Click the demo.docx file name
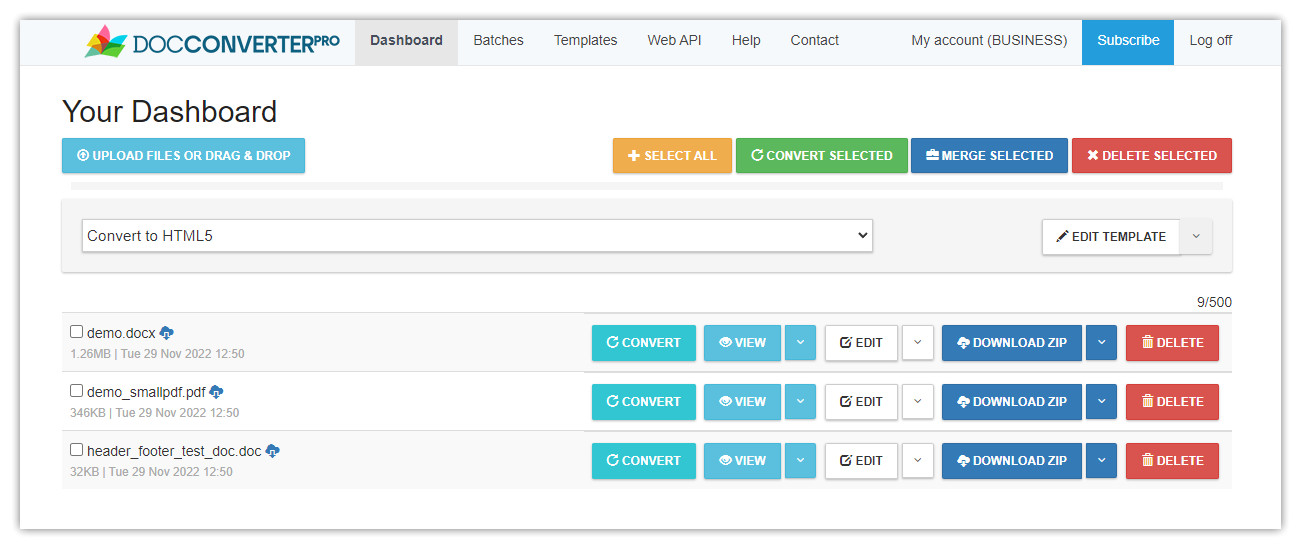Image resolution: width=1301 pixels, height=549 pixels. pos(121,333)
